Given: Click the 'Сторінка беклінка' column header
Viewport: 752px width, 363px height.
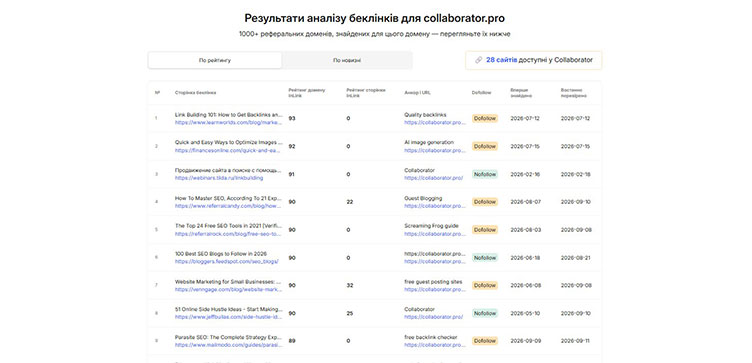Looking at the screenshot, I should point(196,93).
